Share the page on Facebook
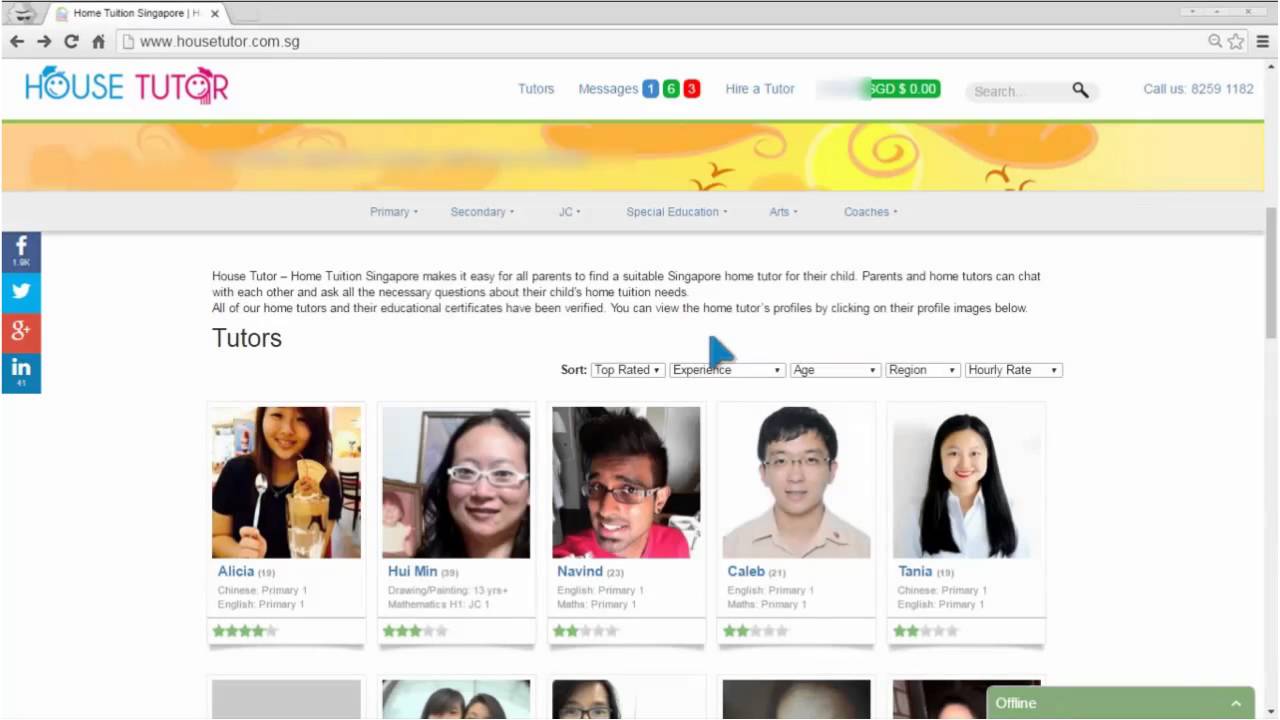The height and width of the screenshot is (720, 1280). [x=21, y=252]
